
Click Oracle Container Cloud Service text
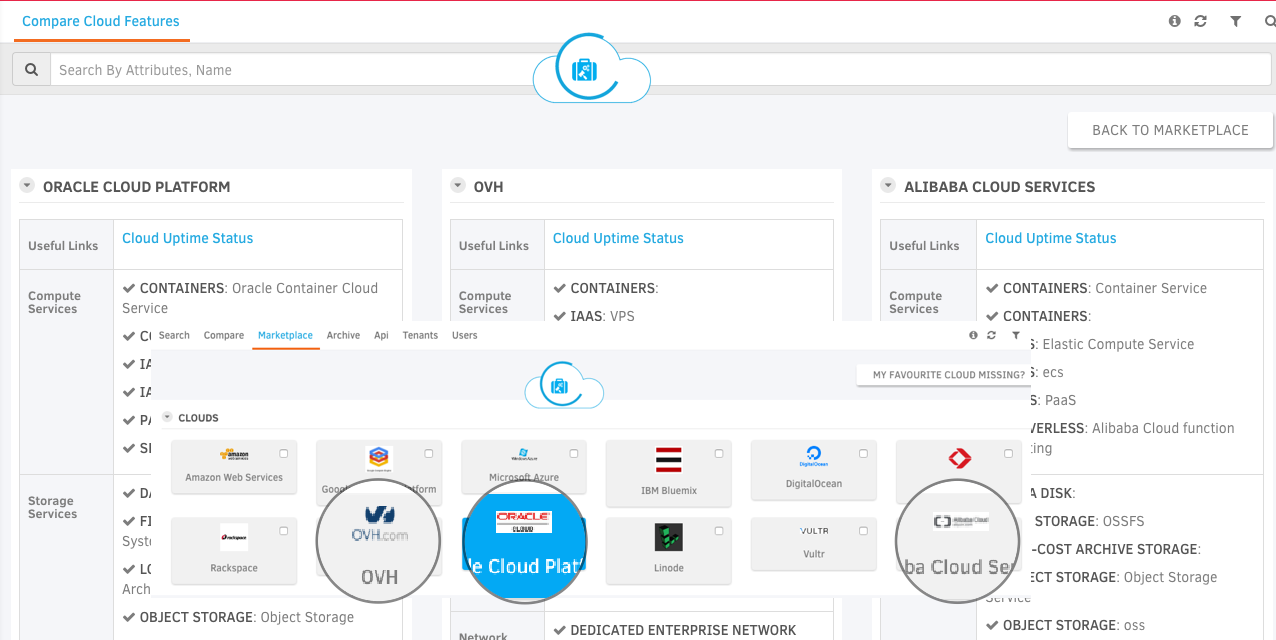click(x=250, y=298)
